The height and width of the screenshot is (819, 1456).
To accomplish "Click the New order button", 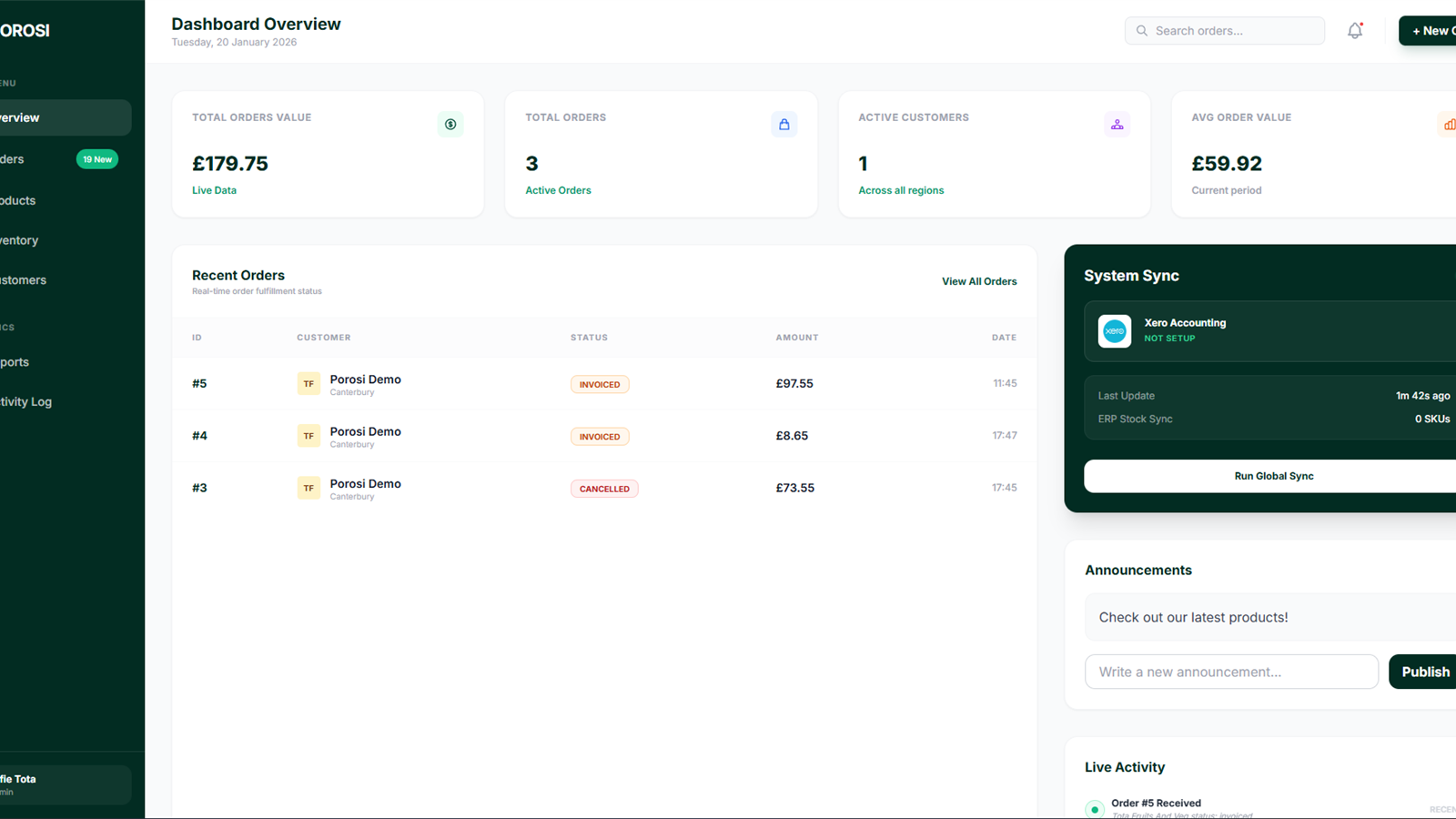I will (x=1428, y=31).
